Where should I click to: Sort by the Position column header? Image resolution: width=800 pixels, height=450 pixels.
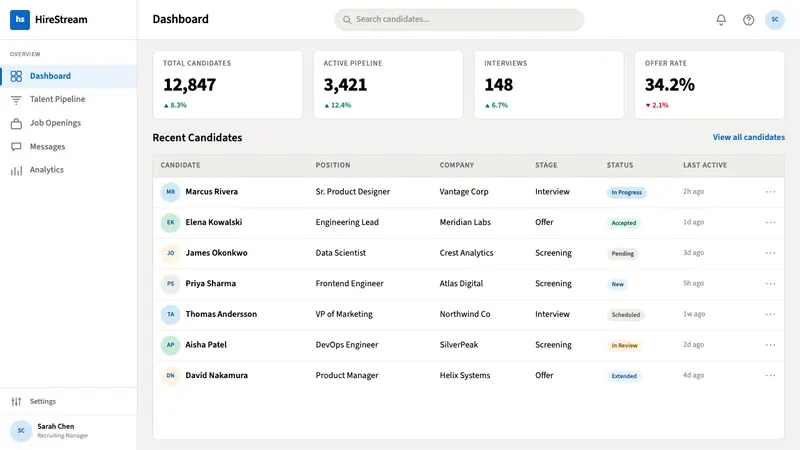tap(333, 165)
